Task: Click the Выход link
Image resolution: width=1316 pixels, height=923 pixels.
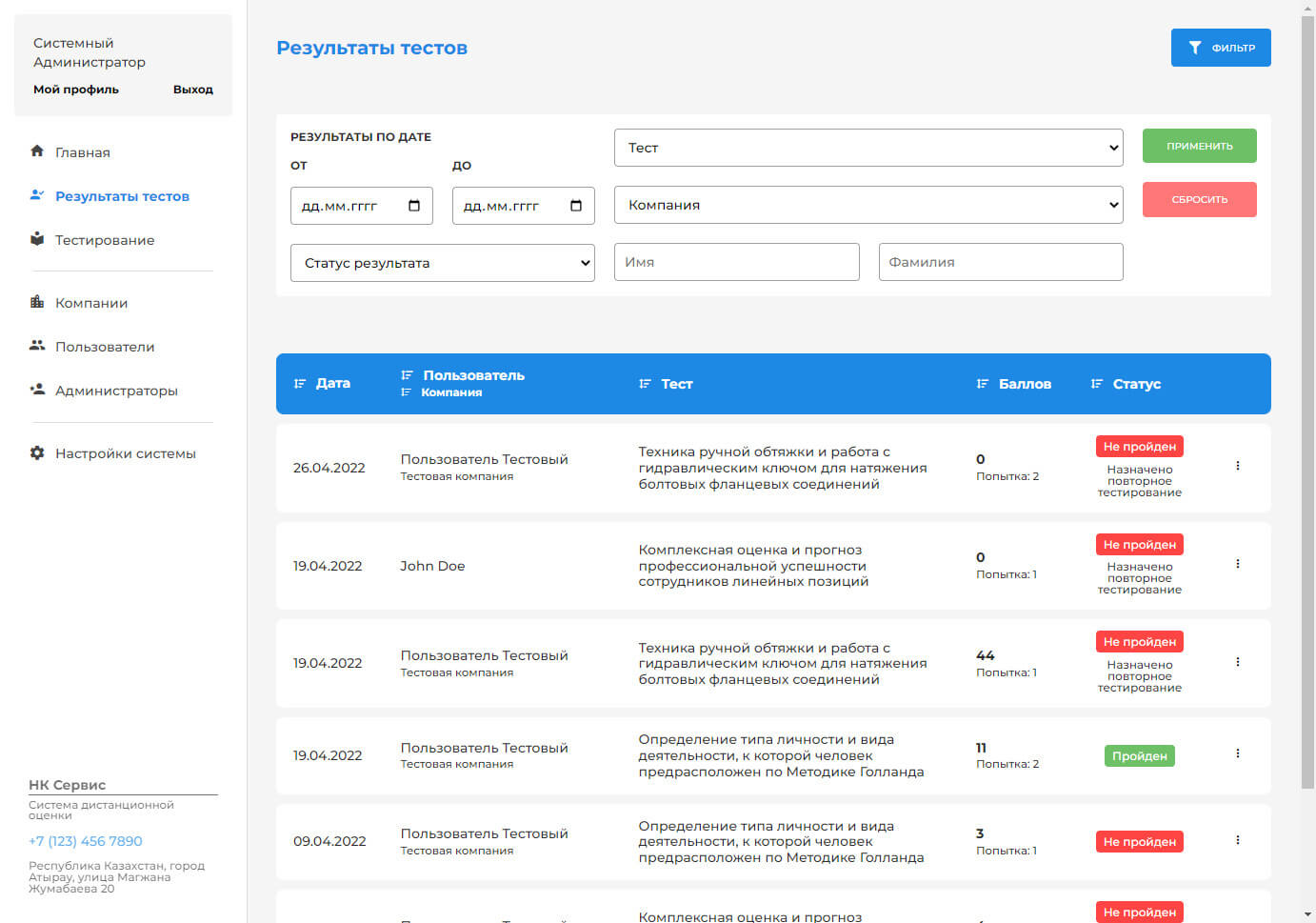Action: coord(193,90)
